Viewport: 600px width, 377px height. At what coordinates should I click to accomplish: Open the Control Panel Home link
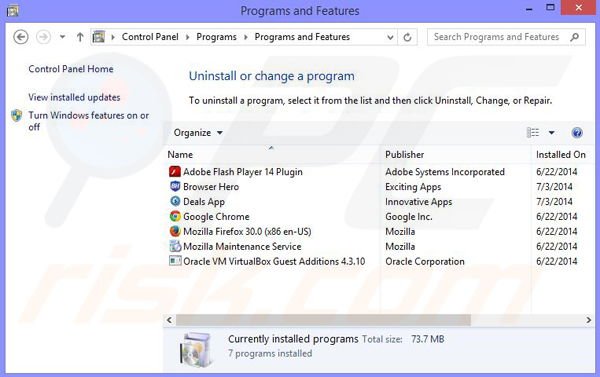coord(71,69)
